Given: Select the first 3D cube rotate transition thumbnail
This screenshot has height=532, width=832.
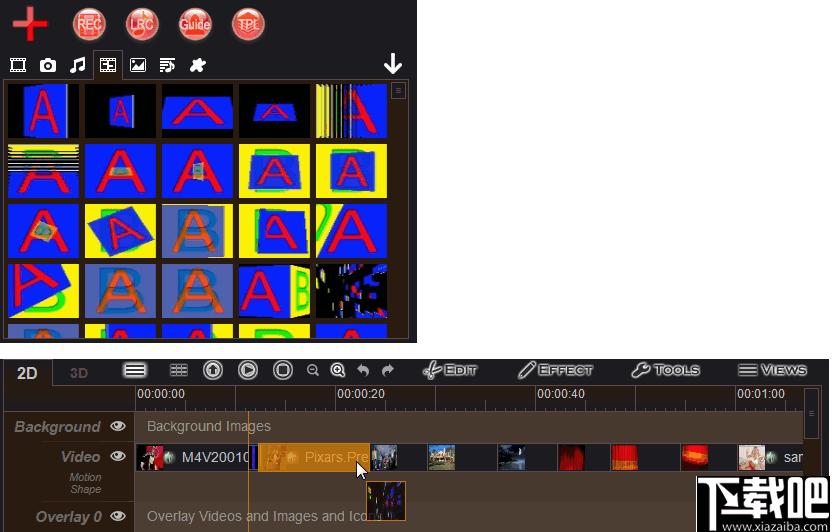Looking at the screenshot, I should tap(44, 111).
